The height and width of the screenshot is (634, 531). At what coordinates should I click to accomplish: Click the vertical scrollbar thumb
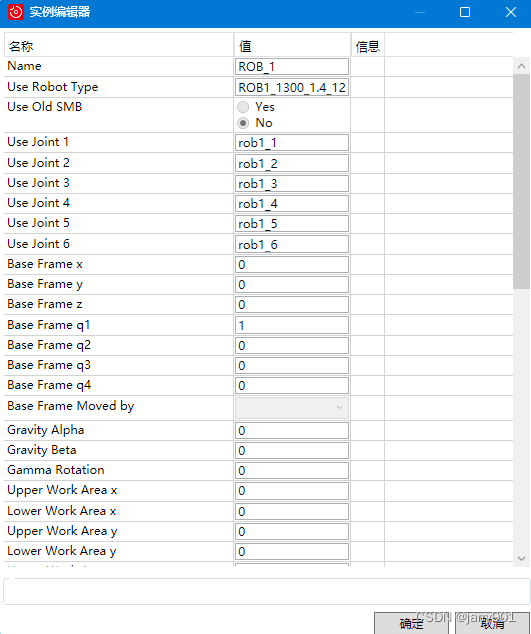(521, 182)
